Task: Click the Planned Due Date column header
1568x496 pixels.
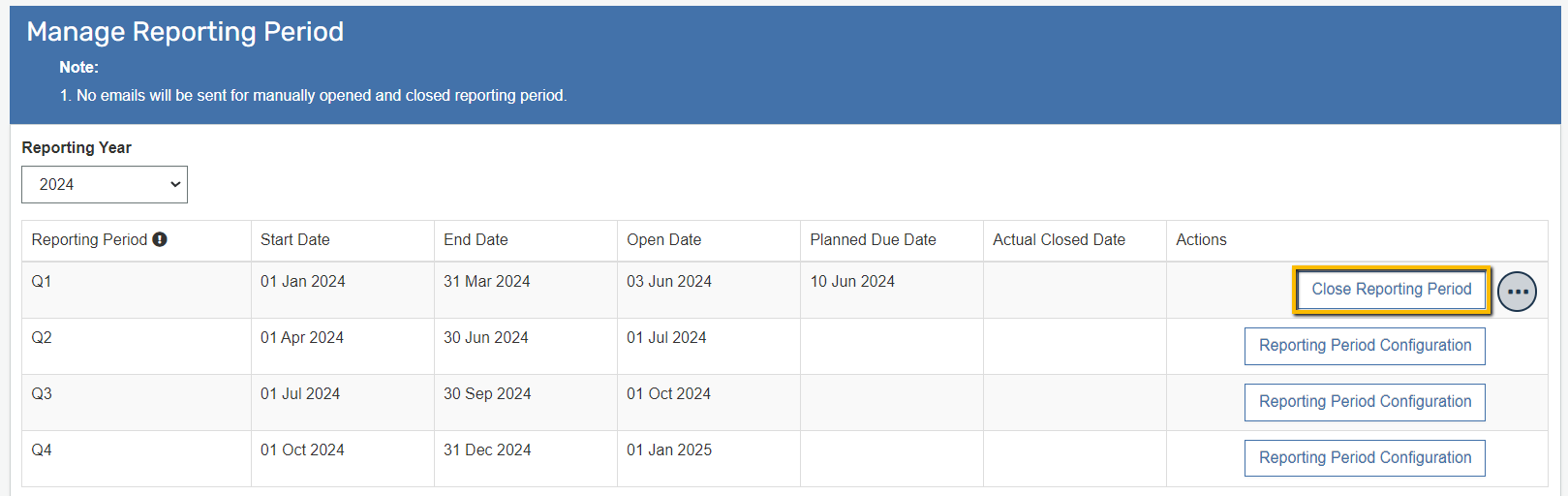Action: pos(873,240)
